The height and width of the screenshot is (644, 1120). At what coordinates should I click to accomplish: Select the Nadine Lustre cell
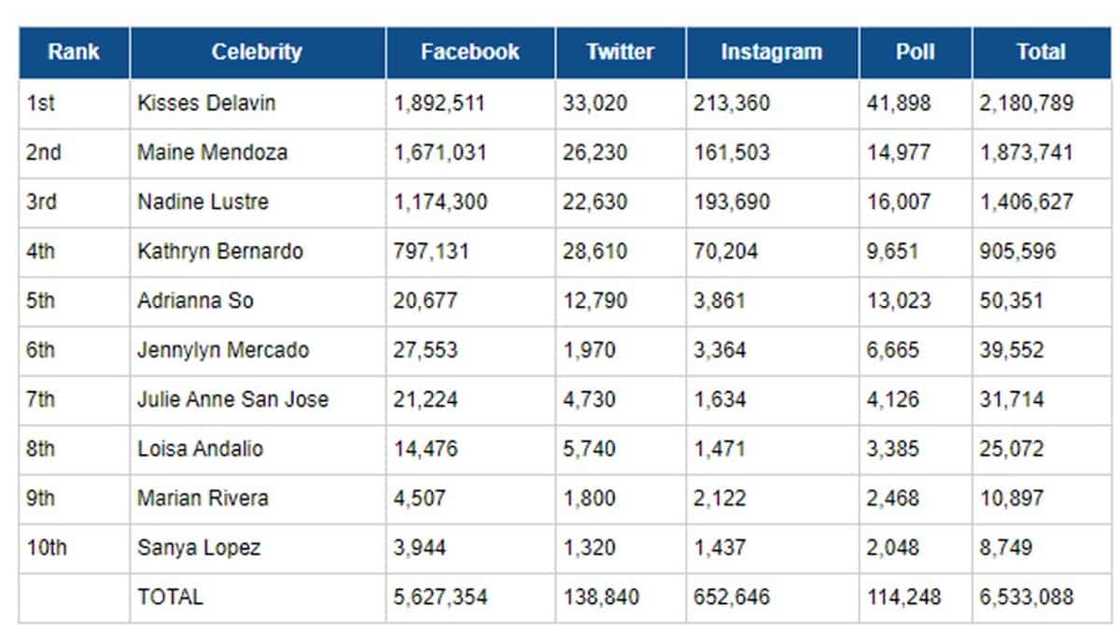(203, 202)
